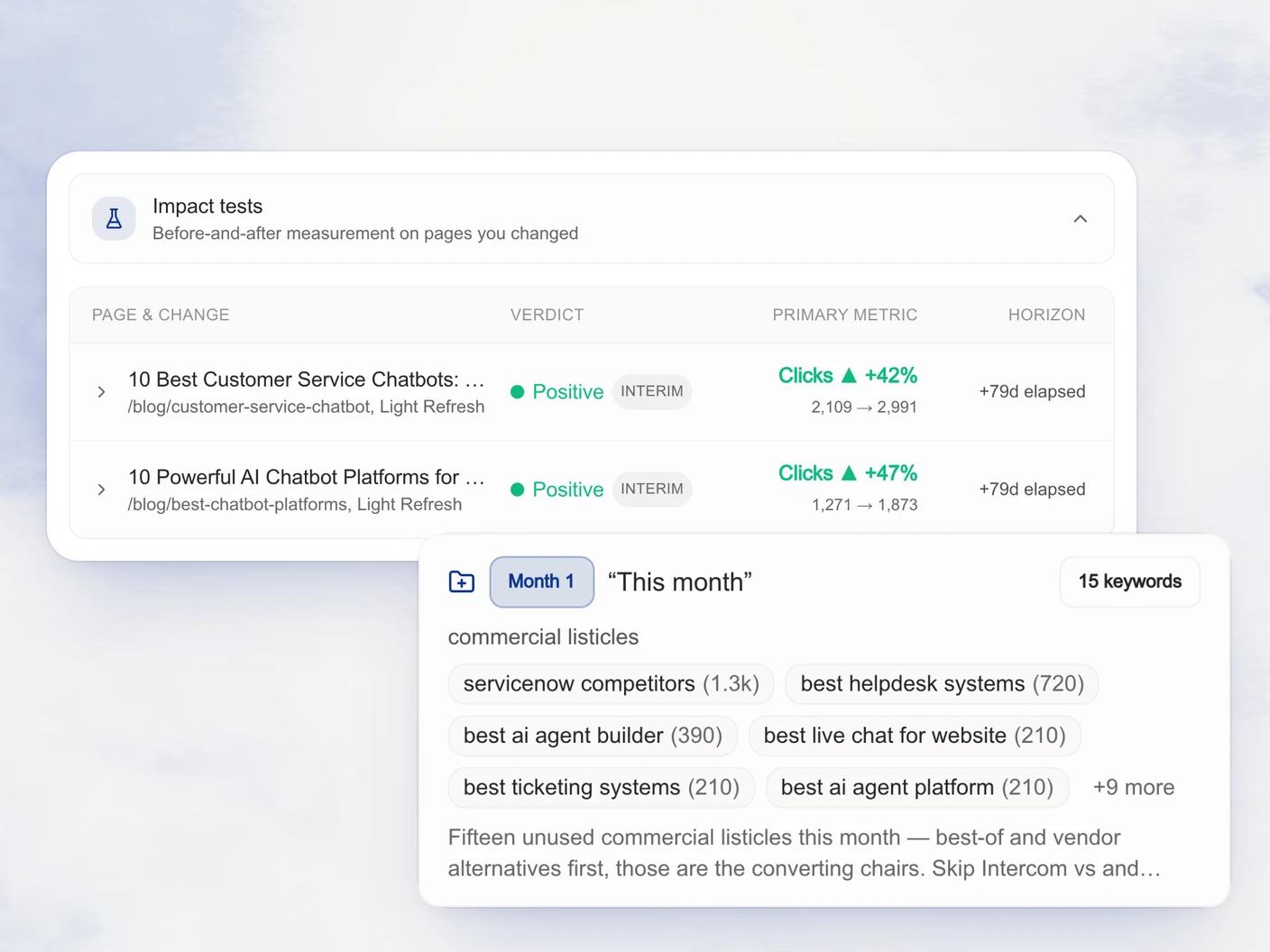Click the commercial listicles label
1270x952 pixels.
pyautogui.click(x=543, y=637)
